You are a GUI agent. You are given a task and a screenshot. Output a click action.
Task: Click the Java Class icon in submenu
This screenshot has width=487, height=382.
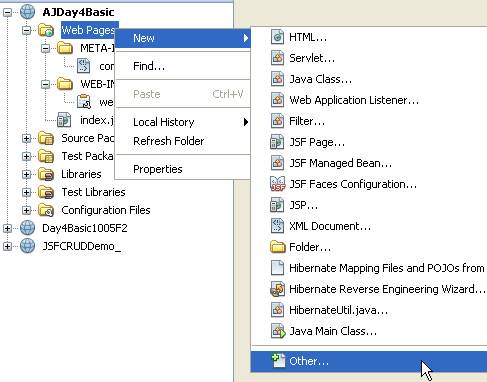click(277, 79)
